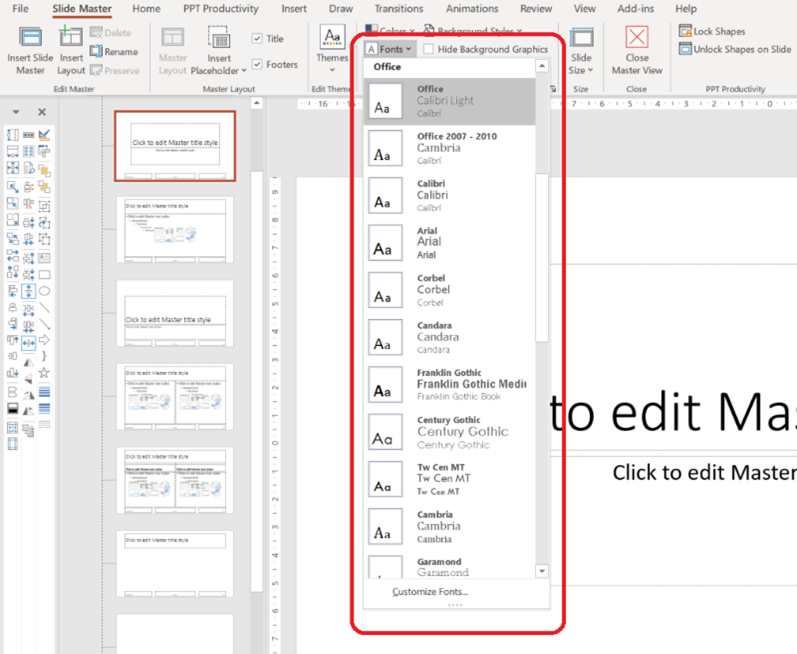The width and height of the screenshot is (797, 654).
Task: Switch to the Draw tab
Action: [x=341, y=9]
